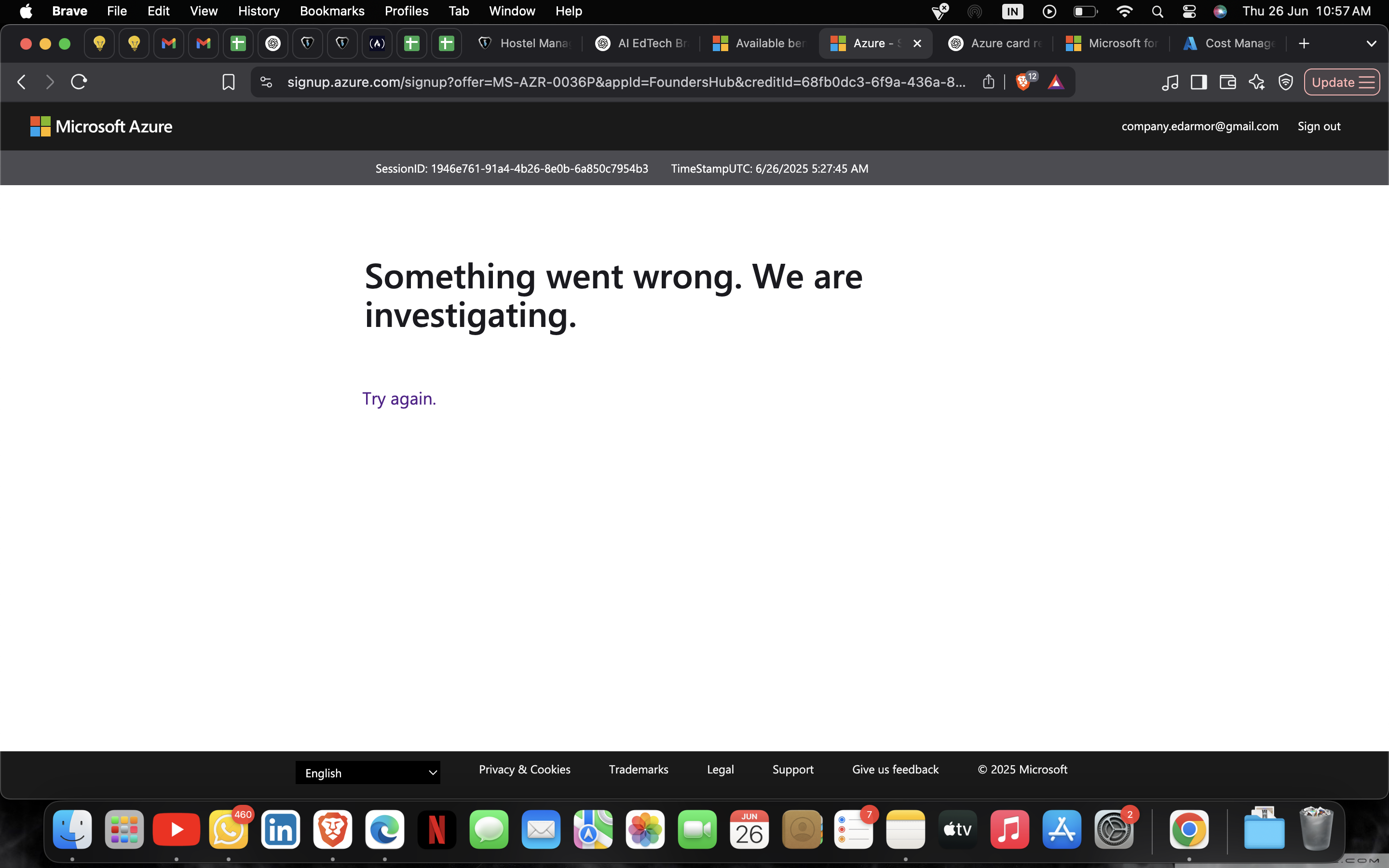Viewport: 1389px width, 868px height.
Task: Open the Bookmarks menu
Action: [x=332, y=11]
